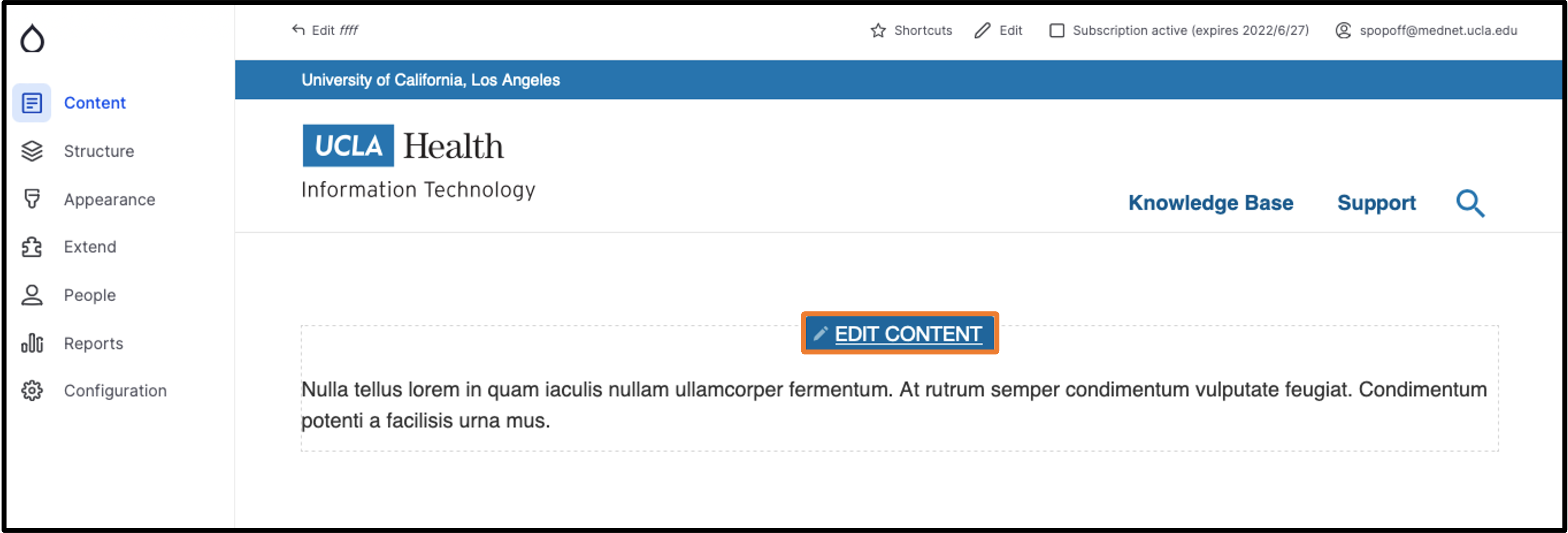This screenshot has width=1568, height=533.
Task: Click the University of California, Los Angeles link
Action: click(430, 80)
